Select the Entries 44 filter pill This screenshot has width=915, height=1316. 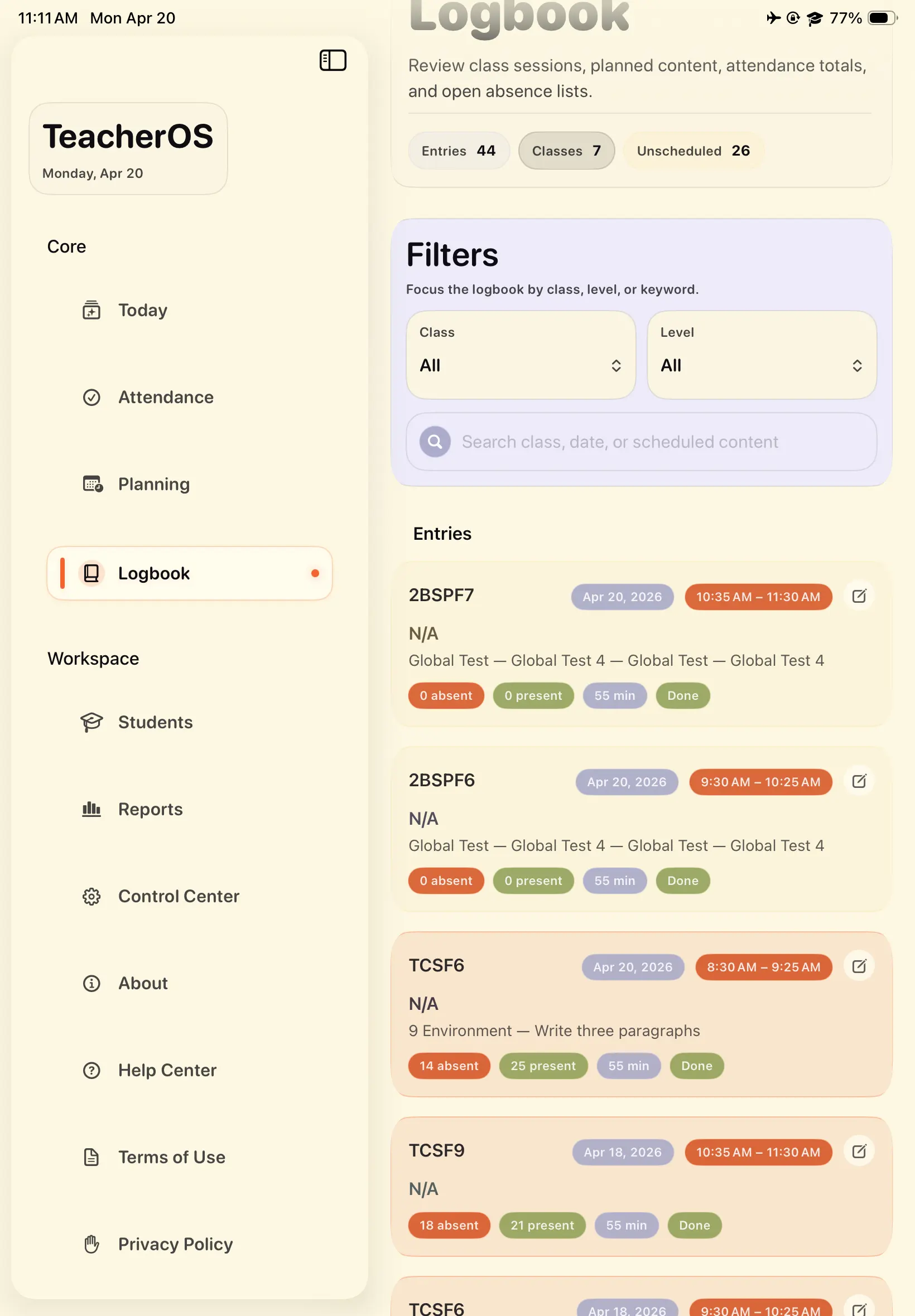click(458, 151)
